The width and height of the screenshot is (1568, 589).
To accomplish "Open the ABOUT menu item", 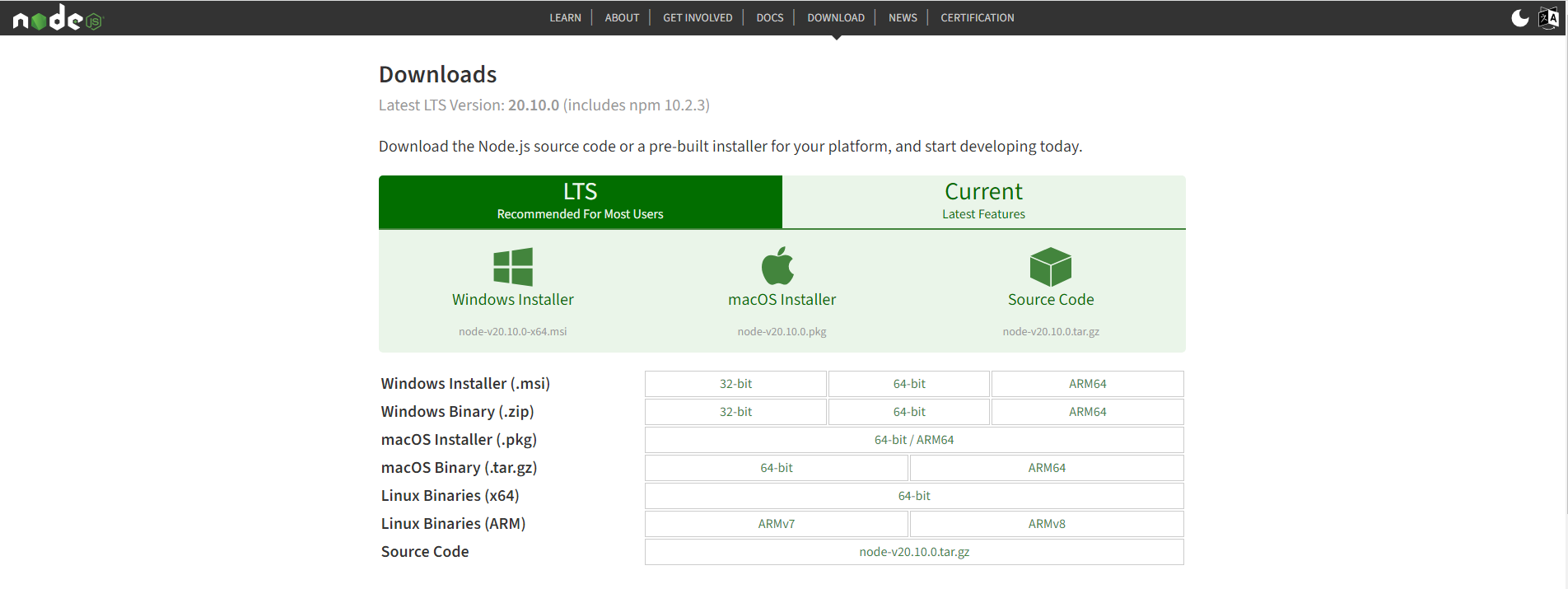I will (x=622, y=17).
